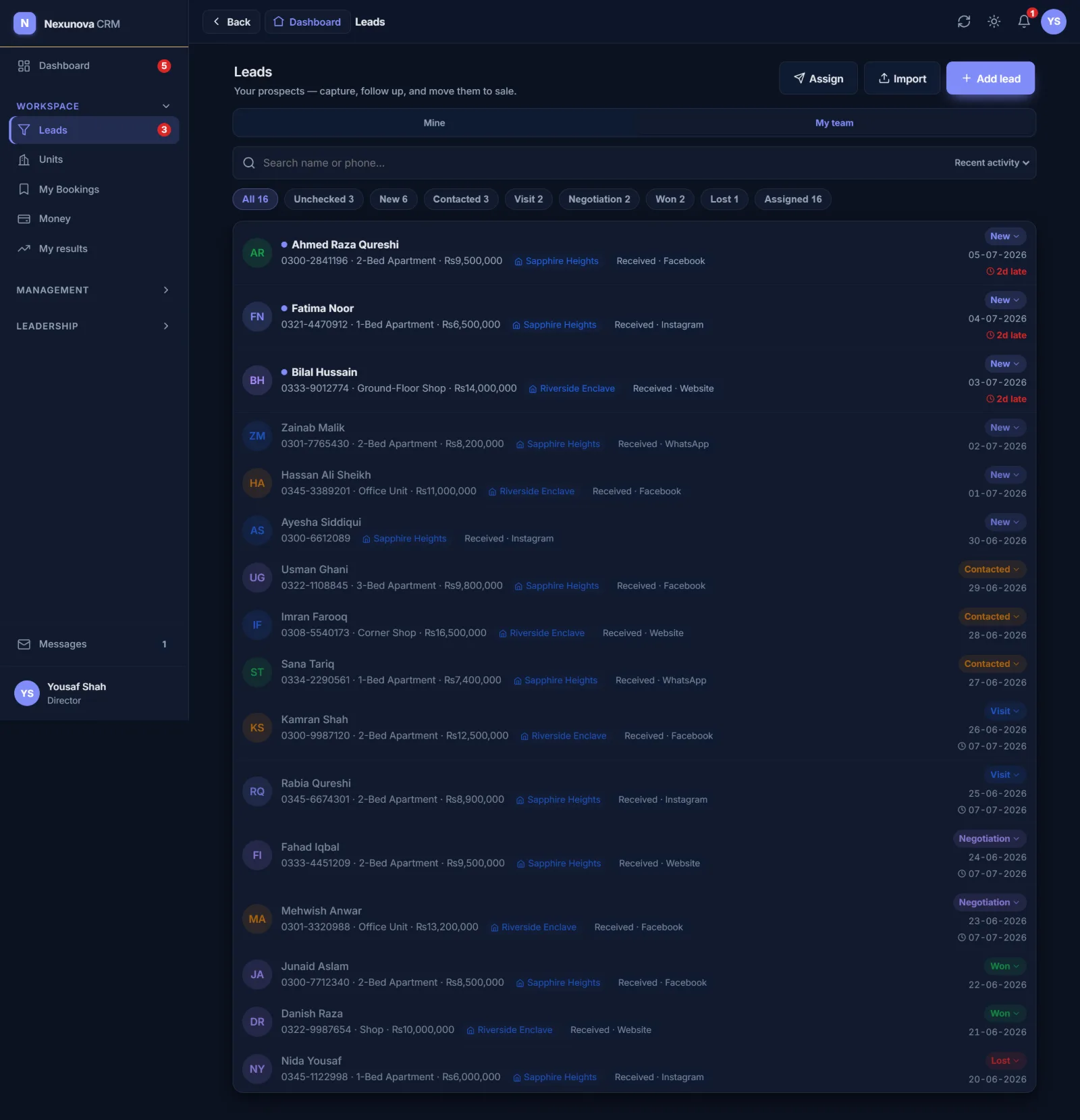Filter leads by Contacted 3 chip

point(461,199)
